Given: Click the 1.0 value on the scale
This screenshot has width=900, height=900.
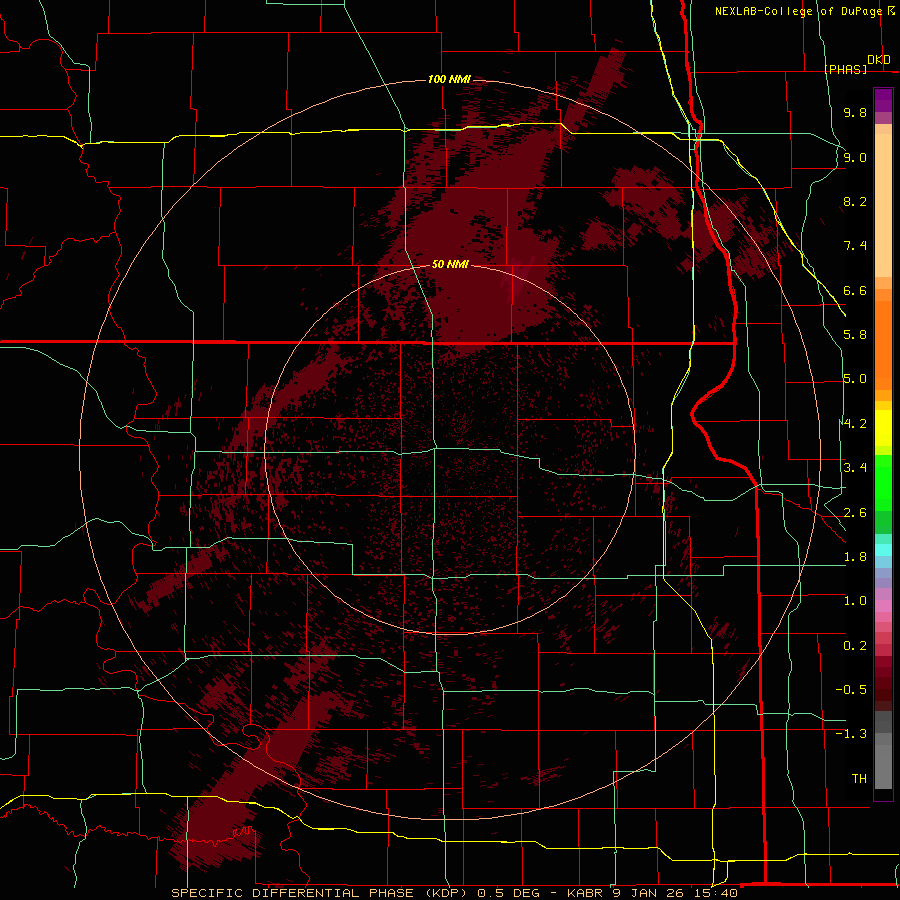Looking at the screenshot, I should pos(855,601).
